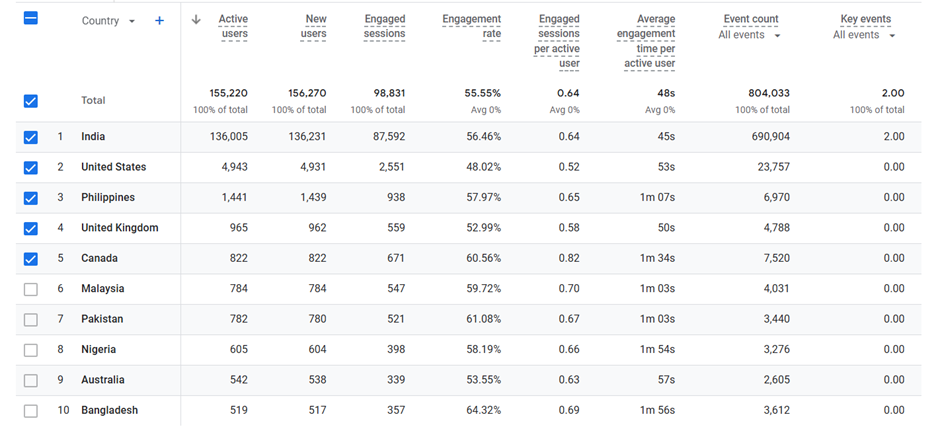Check the Bangladesh row checkbox
Screen dimensions: 940x427
click(30, 411)
